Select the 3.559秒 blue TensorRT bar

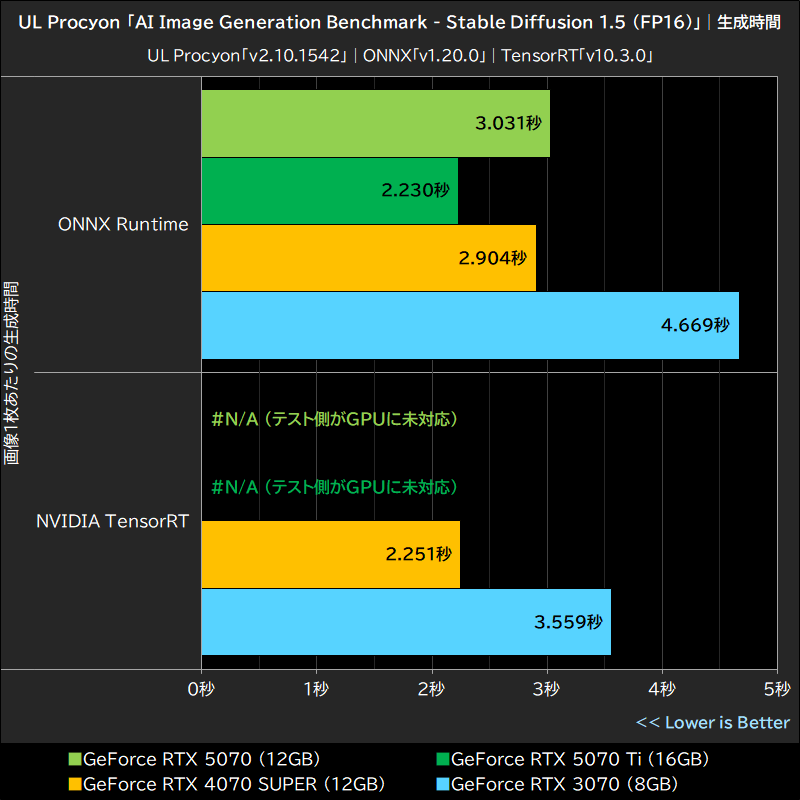coord(405,622)
